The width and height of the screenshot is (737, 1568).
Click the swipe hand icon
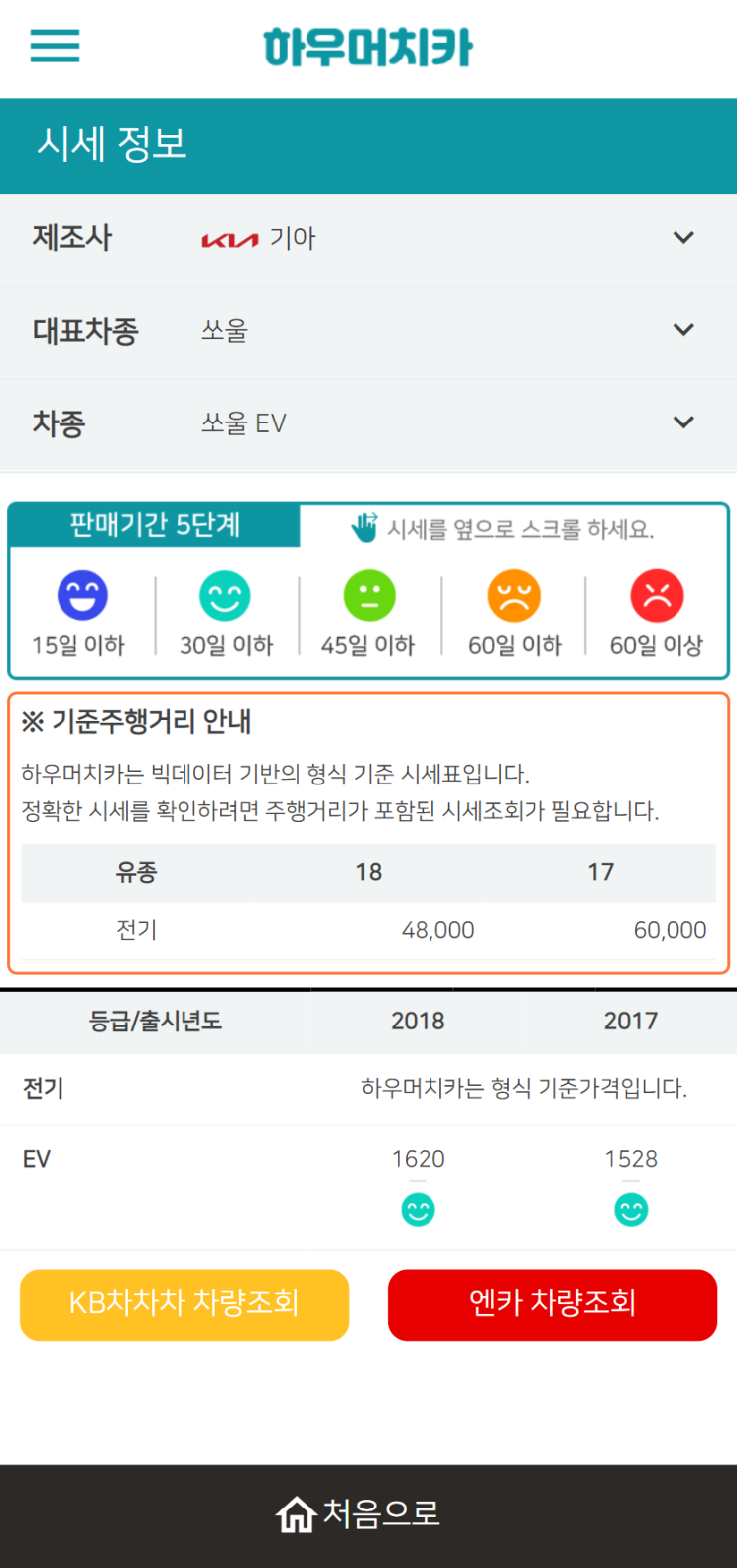pos(365,527)
